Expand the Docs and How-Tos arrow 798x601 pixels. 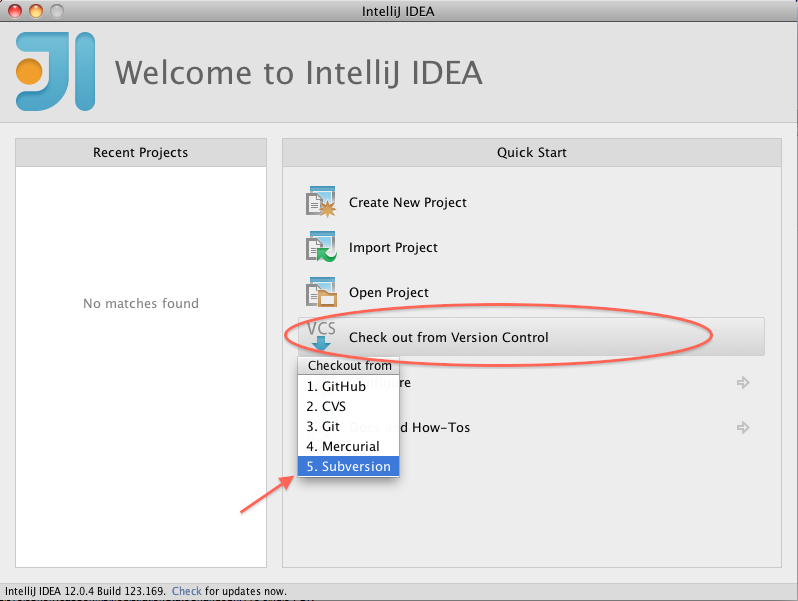[x=743, y=427]
